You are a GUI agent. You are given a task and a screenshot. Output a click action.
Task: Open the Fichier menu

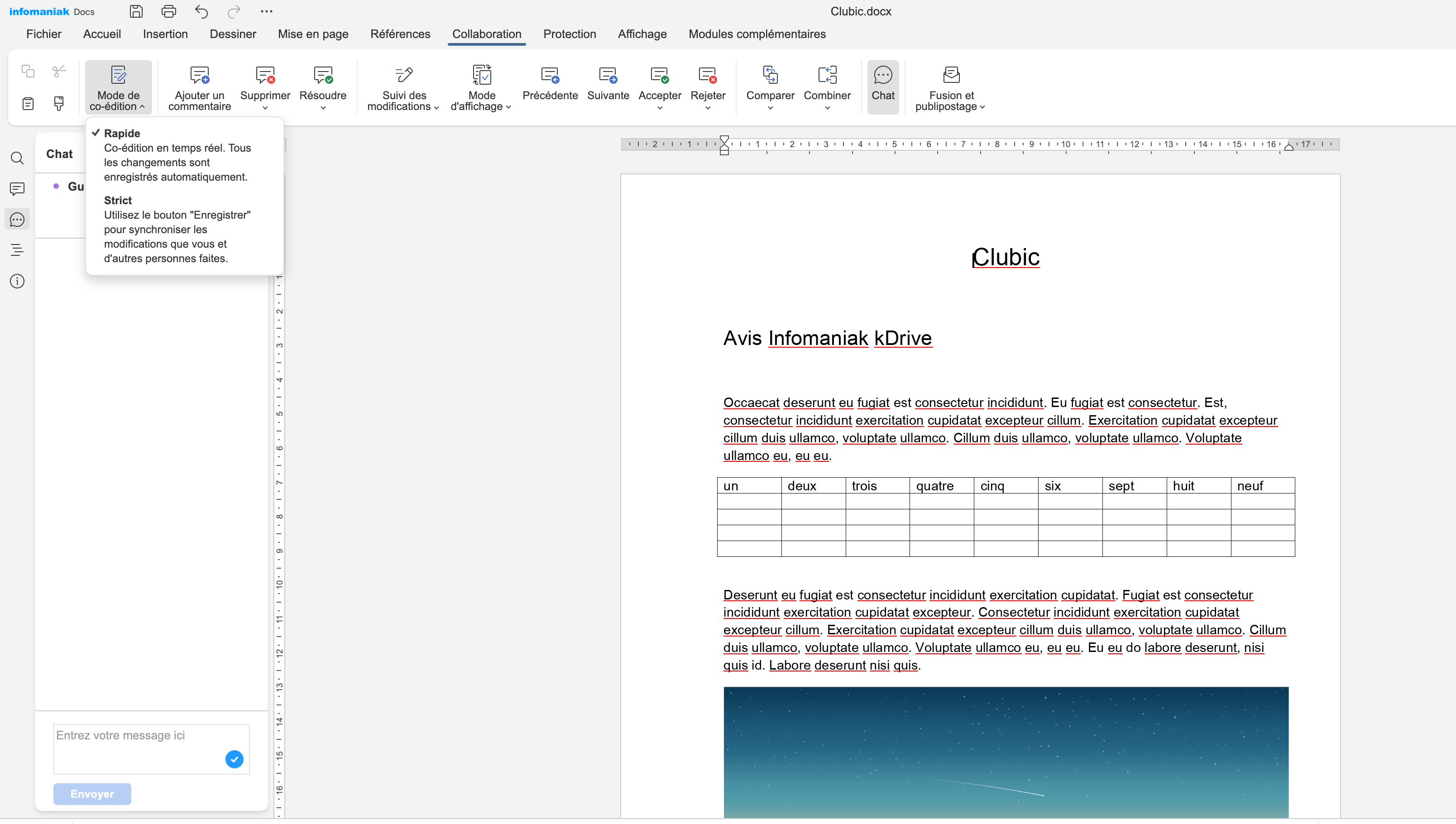click(x=43, y=34)
